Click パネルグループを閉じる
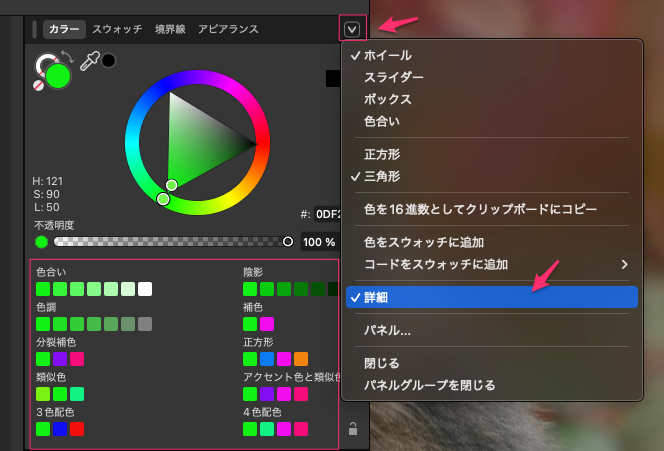Image resolution: width=664 pixels, height=451 pixels. click(429, 385)
